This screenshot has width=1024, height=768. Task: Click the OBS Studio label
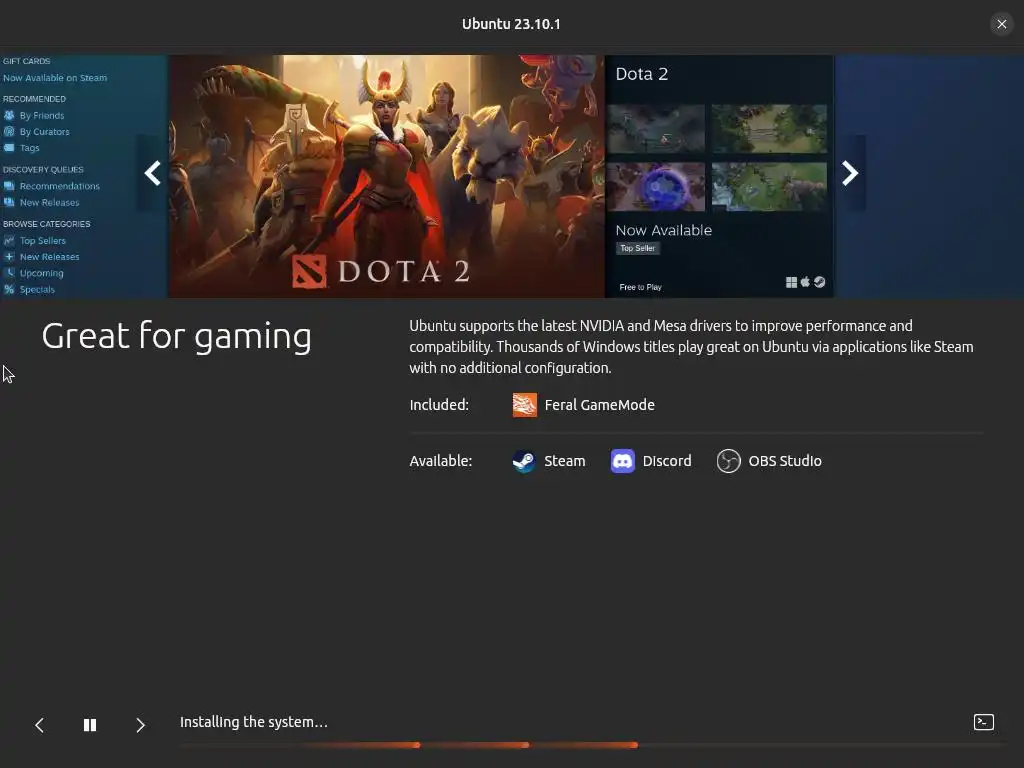tap(785, 461)
